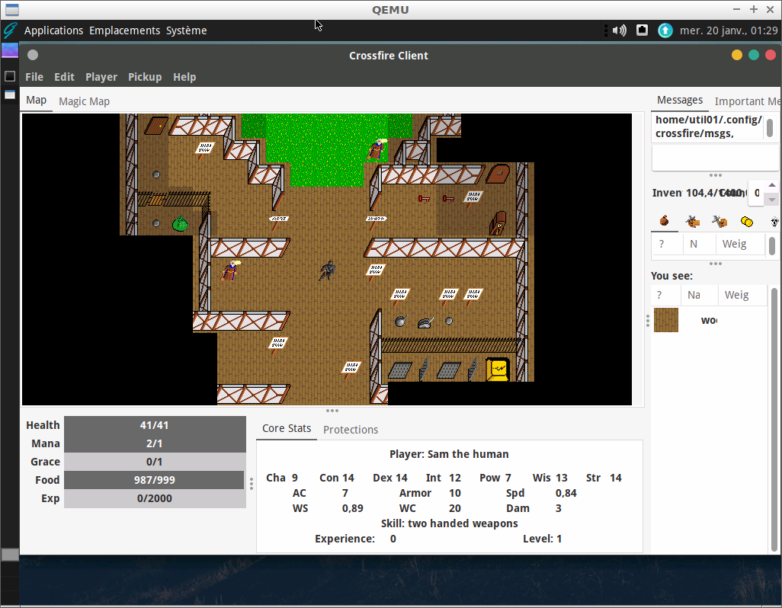
Task: Click the Grace progress bar
Action: pyautogui.click(x=155, y=461)
